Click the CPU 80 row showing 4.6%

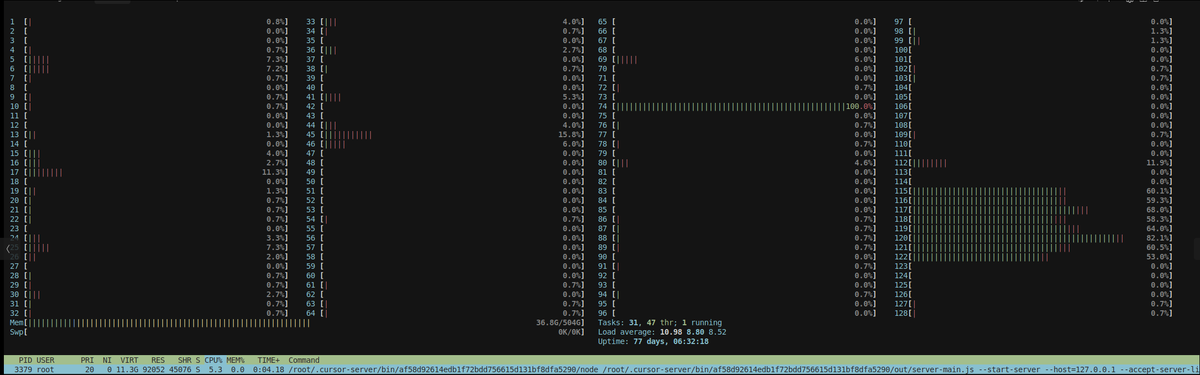[738, 162]
